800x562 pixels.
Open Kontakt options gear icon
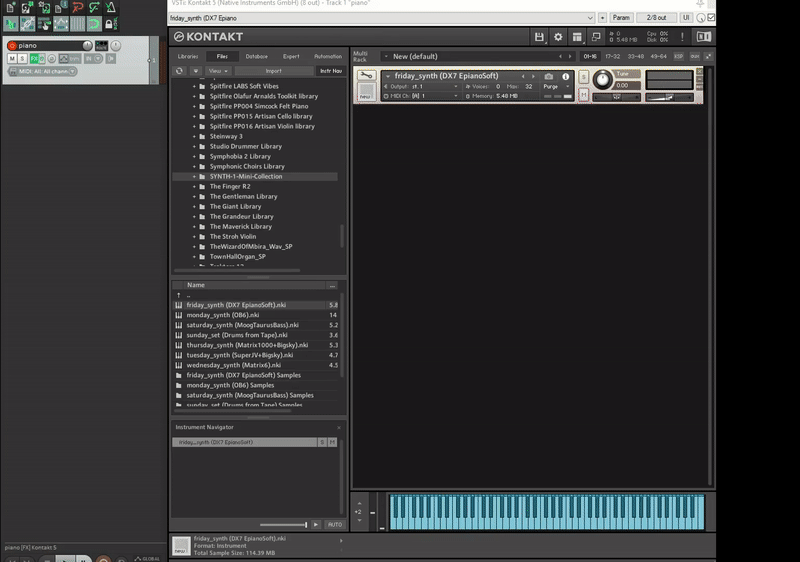(x=558, y=37)
